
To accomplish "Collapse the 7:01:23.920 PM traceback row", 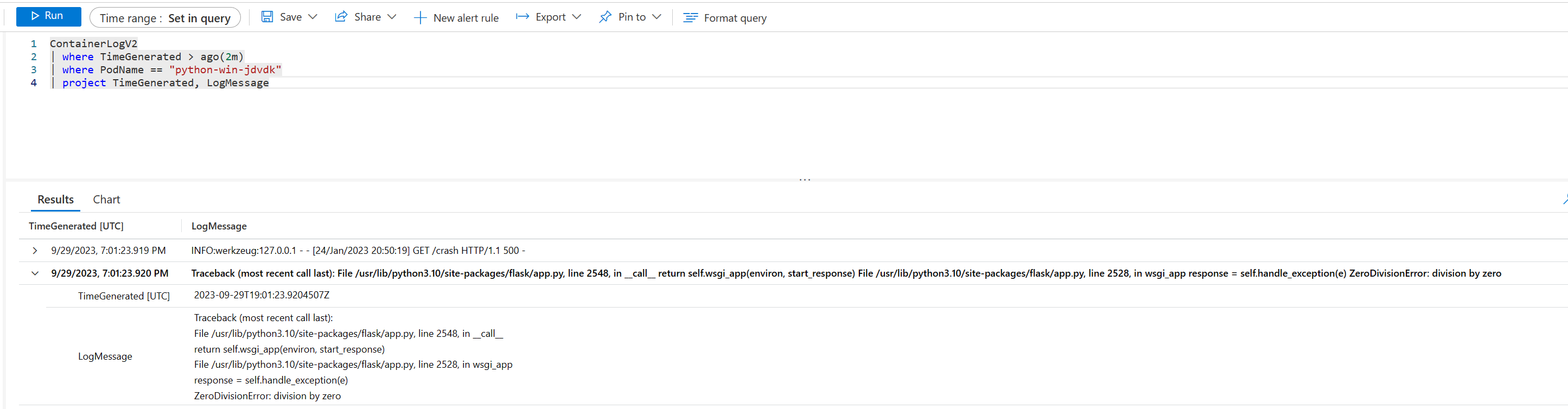I will point(35,274).
